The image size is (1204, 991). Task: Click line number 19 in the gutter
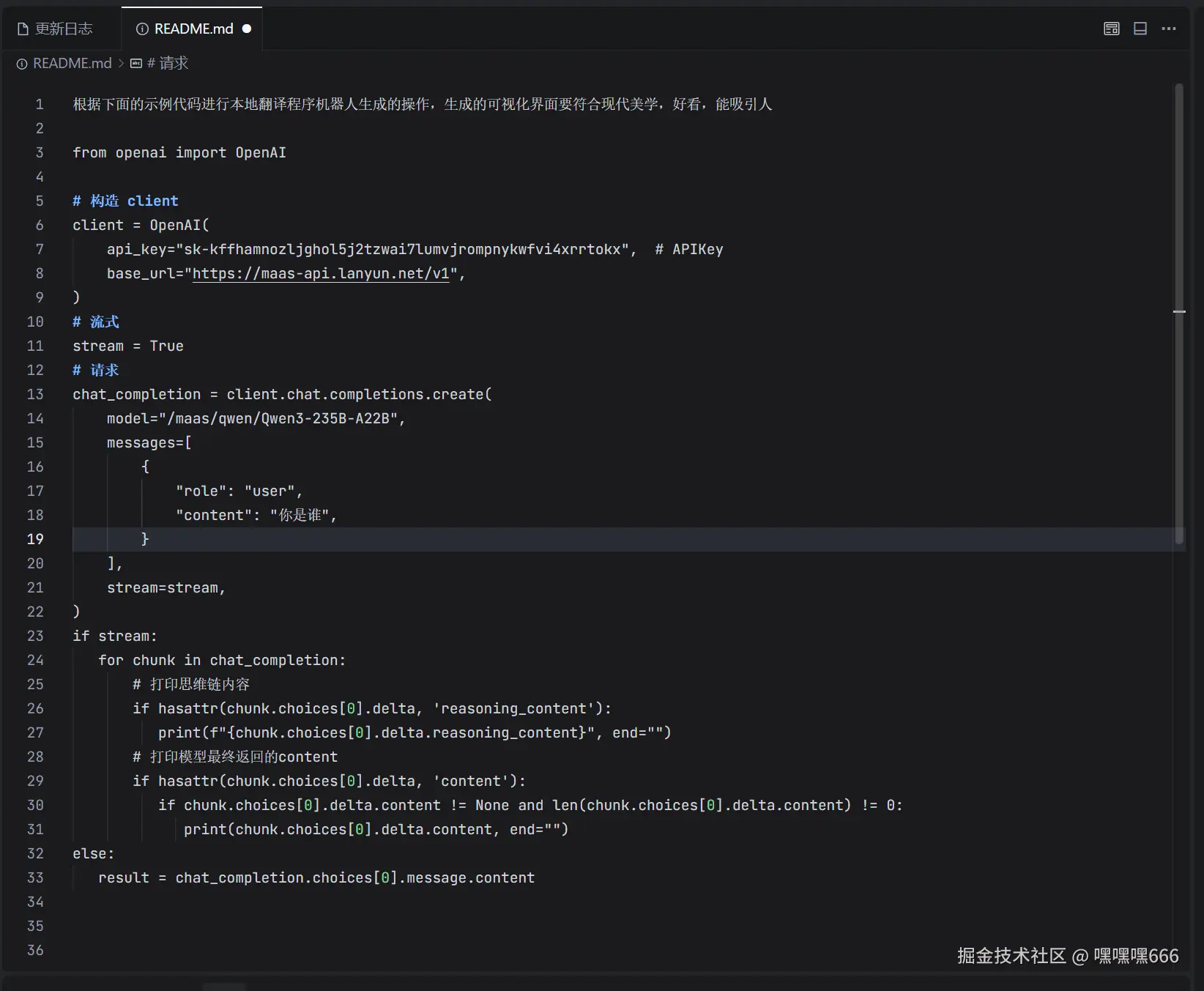35,539
